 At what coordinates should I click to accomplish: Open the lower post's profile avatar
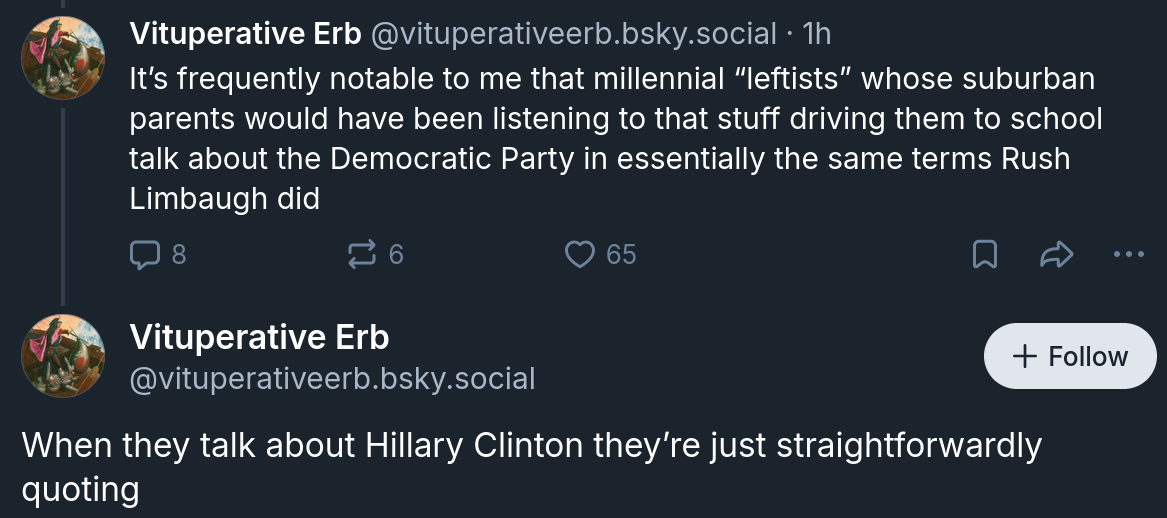pos(62,354)
